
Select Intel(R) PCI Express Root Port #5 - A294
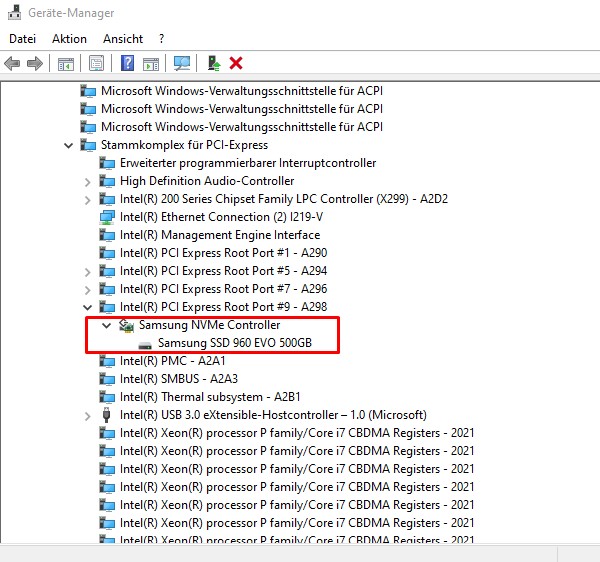223,271
